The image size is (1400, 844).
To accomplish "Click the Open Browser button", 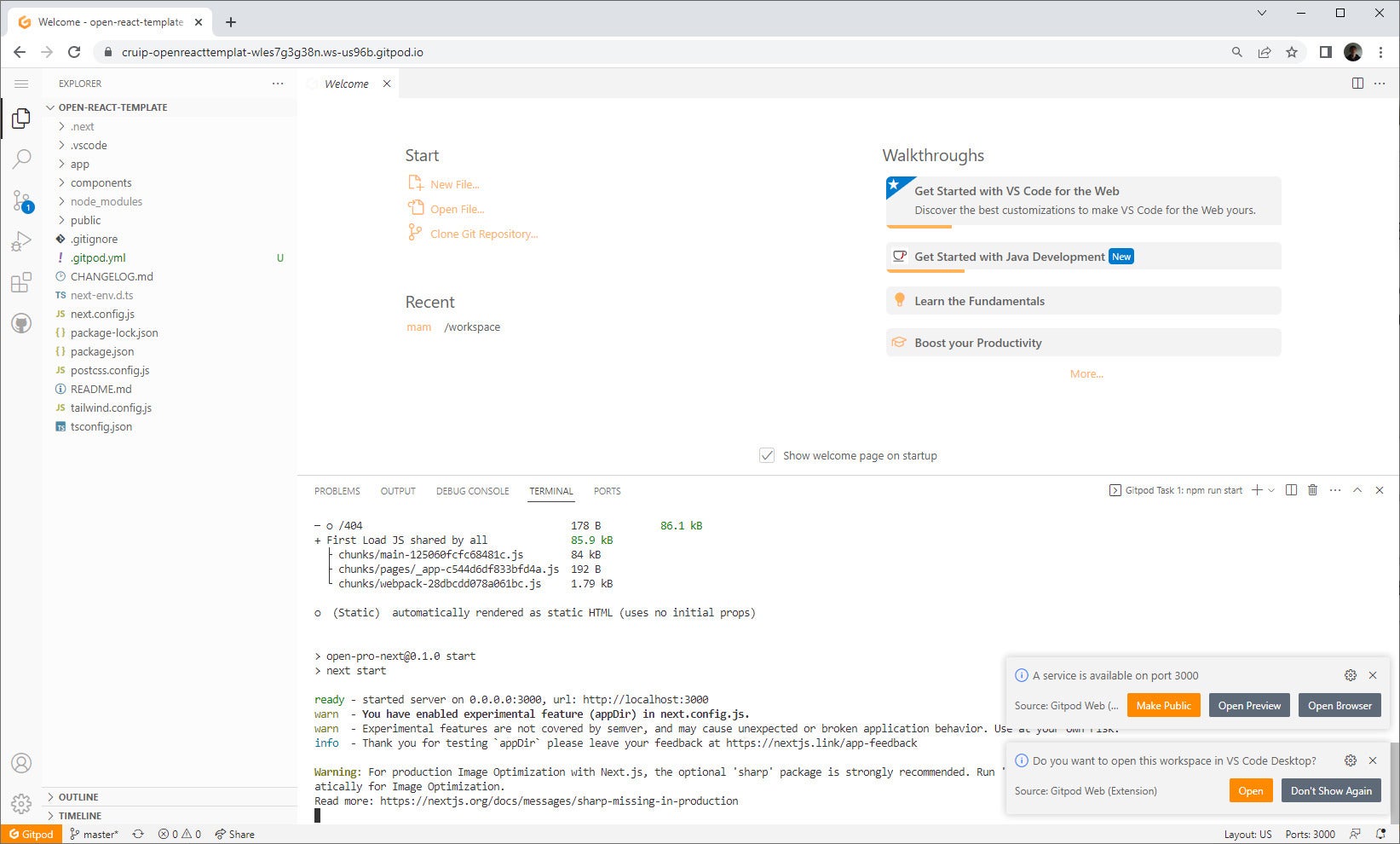I will tap(1340, 705).
